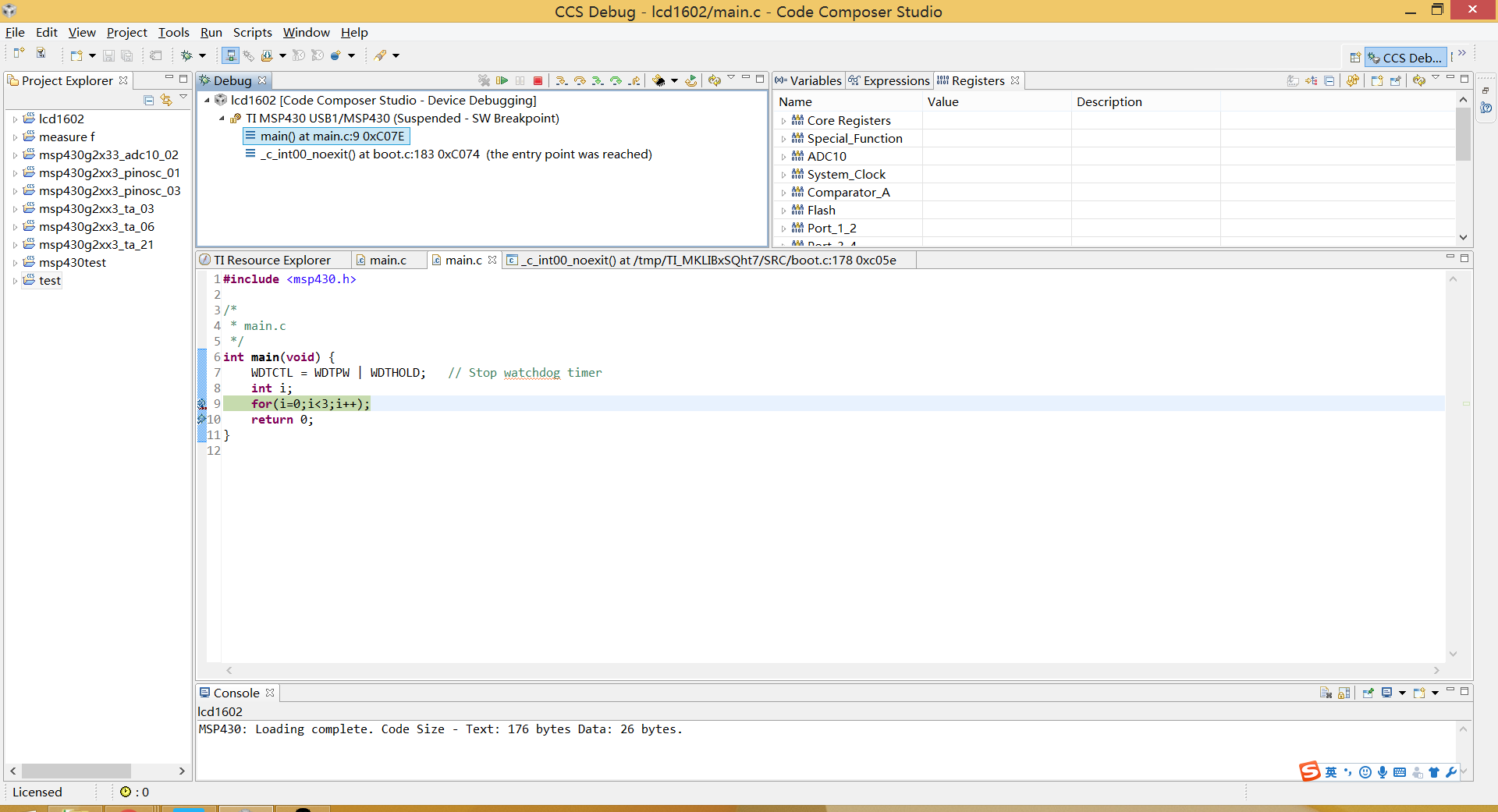The height and width of the screenshot is (812, 1498).
Task: Click the Restart debug icon
Action: pos(691,80)
